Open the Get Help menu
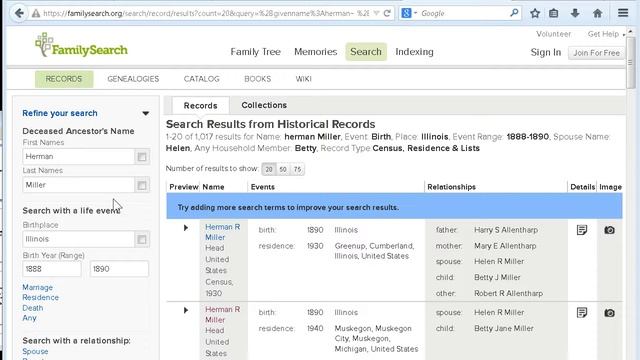The image size is (640, 360). tap(605, 34)
